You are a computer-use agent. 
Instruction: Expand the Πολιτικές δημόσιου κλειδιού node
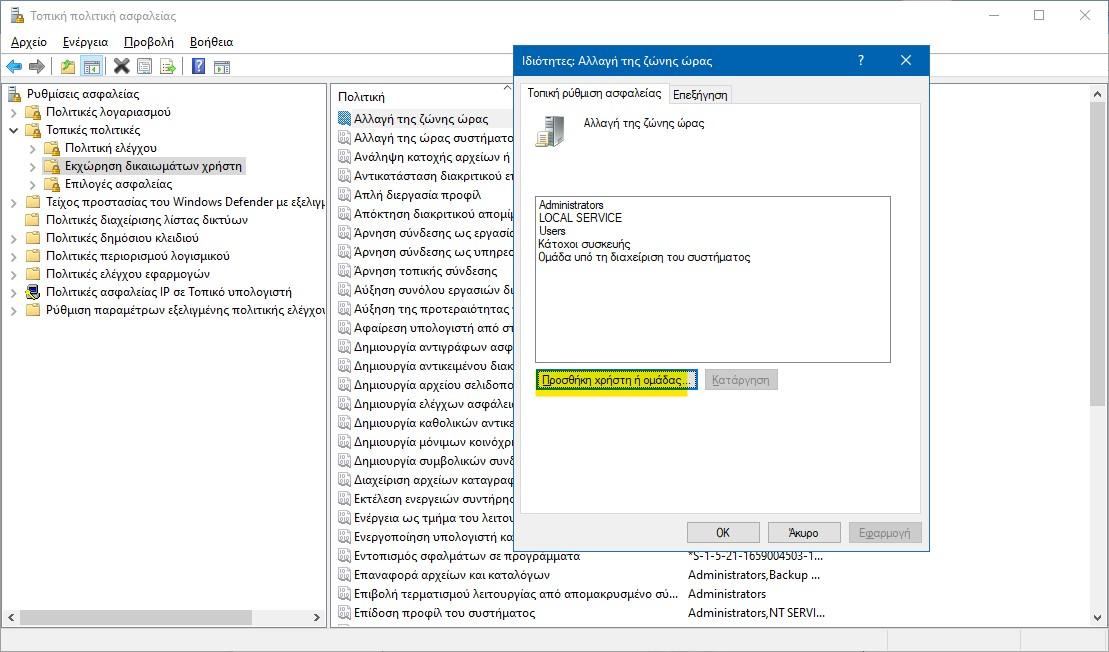13,238
